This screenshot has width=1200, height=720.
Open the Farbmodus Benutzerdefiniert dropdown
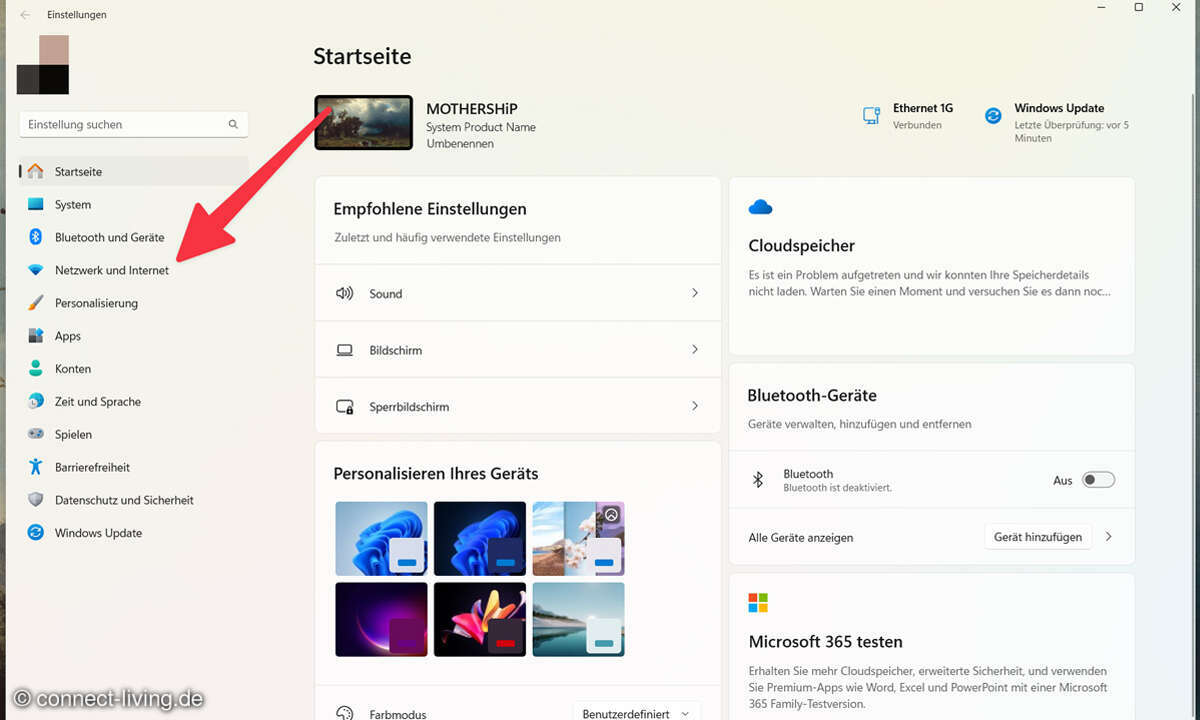pos(637,713)
